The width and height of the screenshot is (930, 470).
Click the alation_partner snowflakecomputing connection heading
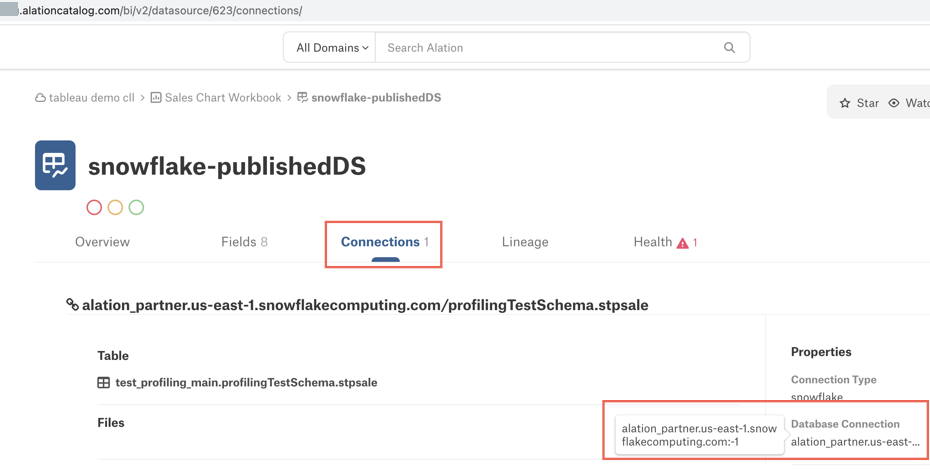(365, 305)
